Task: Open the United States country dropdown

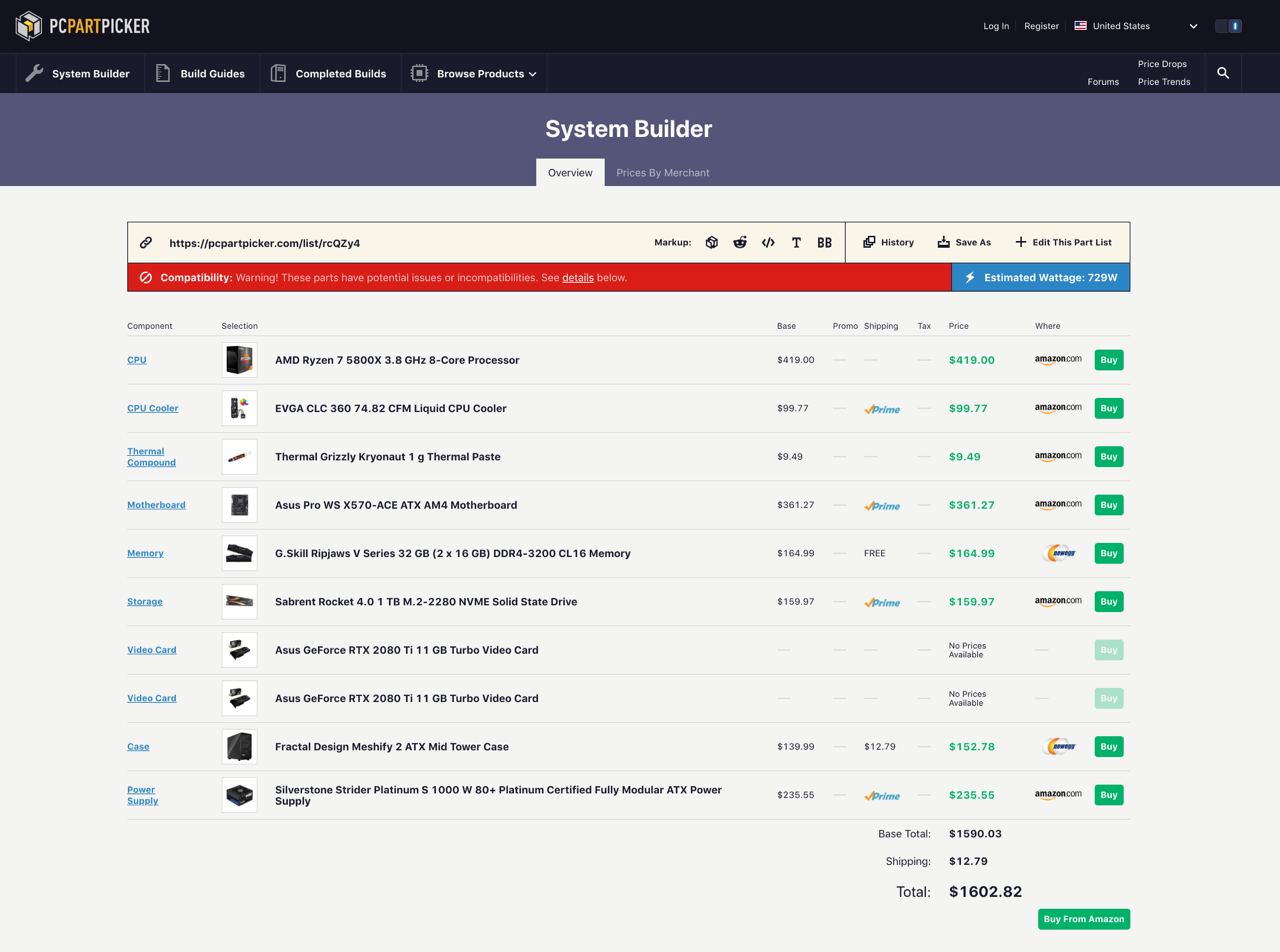Action: pos(1136,26)
